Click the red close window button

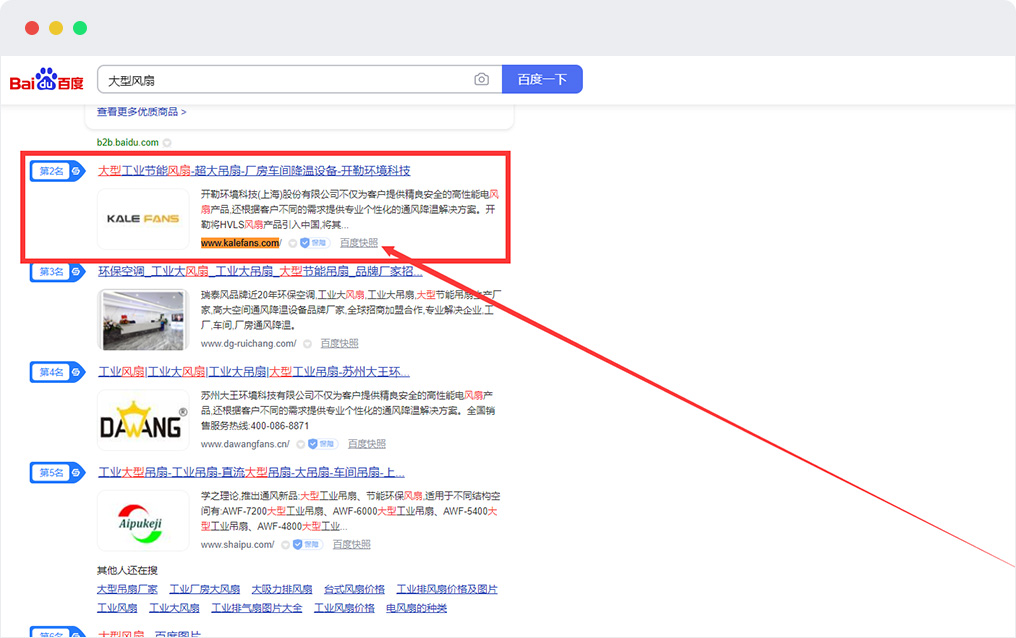(32, 28)
